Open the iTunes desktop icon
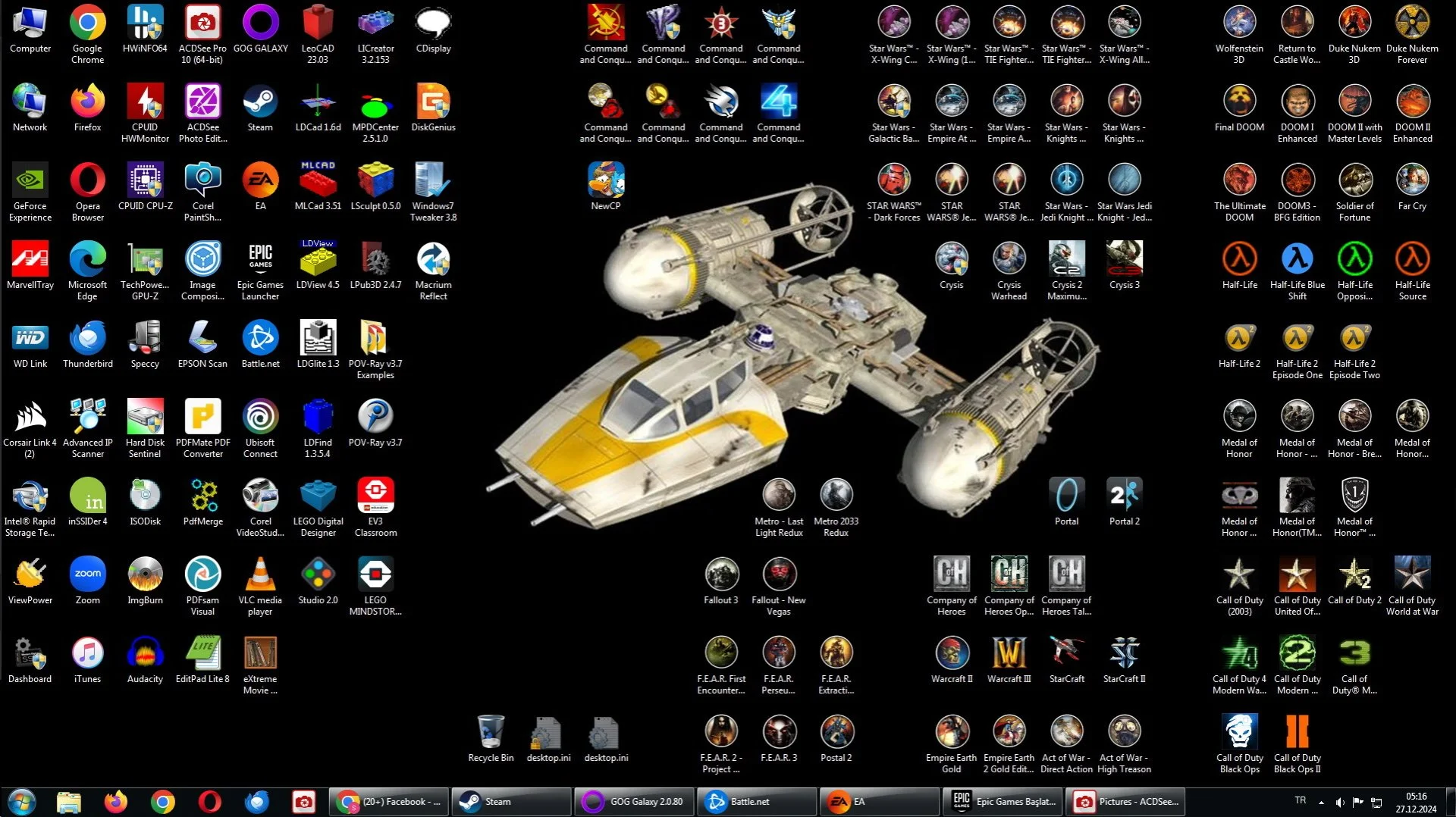This screenshot has width=1456, height=817. pyautogui.click(x=87, y=659)
